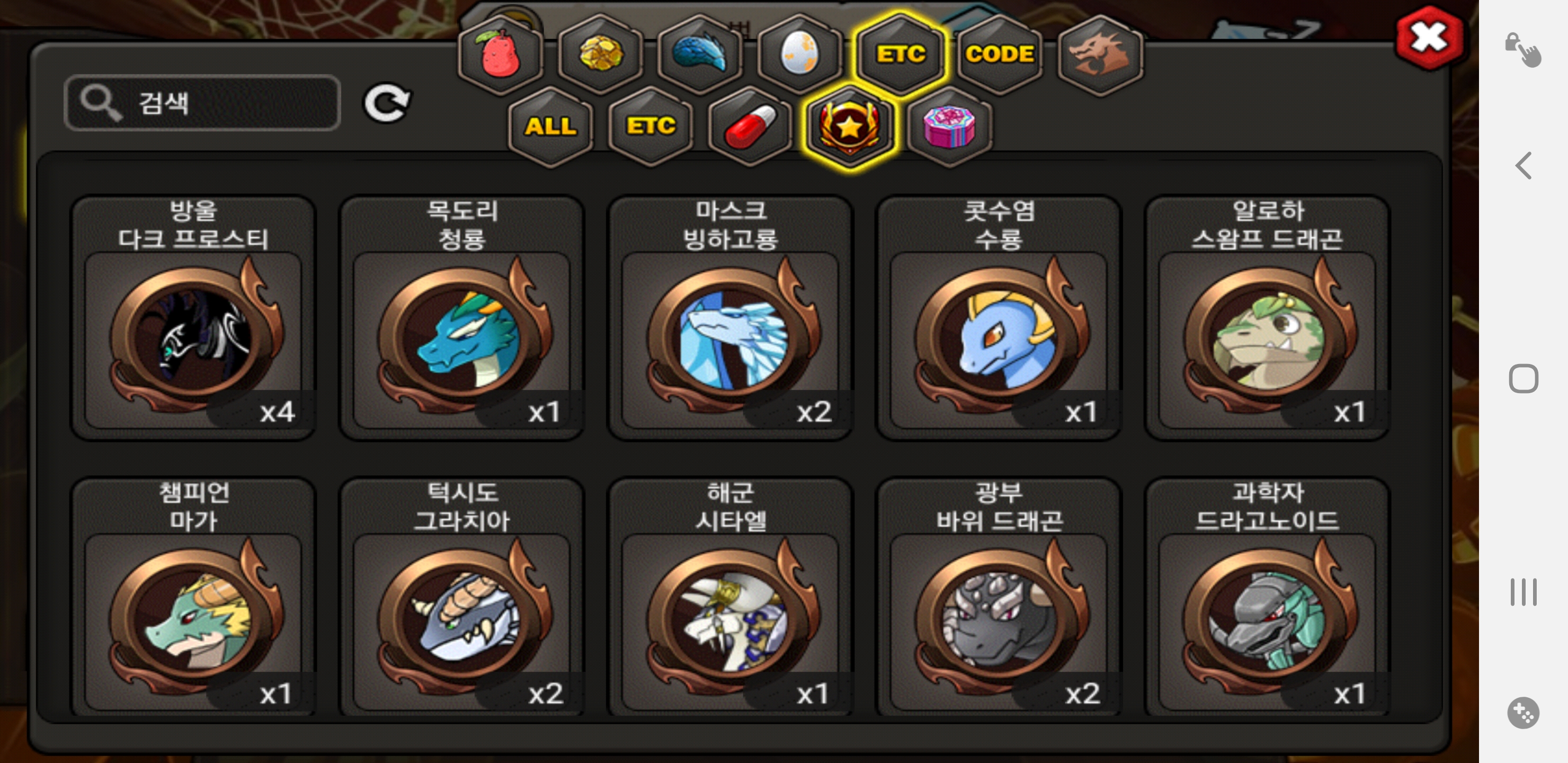Choose the 알로하 스왐프 드래곤 badge
The width and height of the screenshot is (1568, 763).
[x=1267, y=317]
